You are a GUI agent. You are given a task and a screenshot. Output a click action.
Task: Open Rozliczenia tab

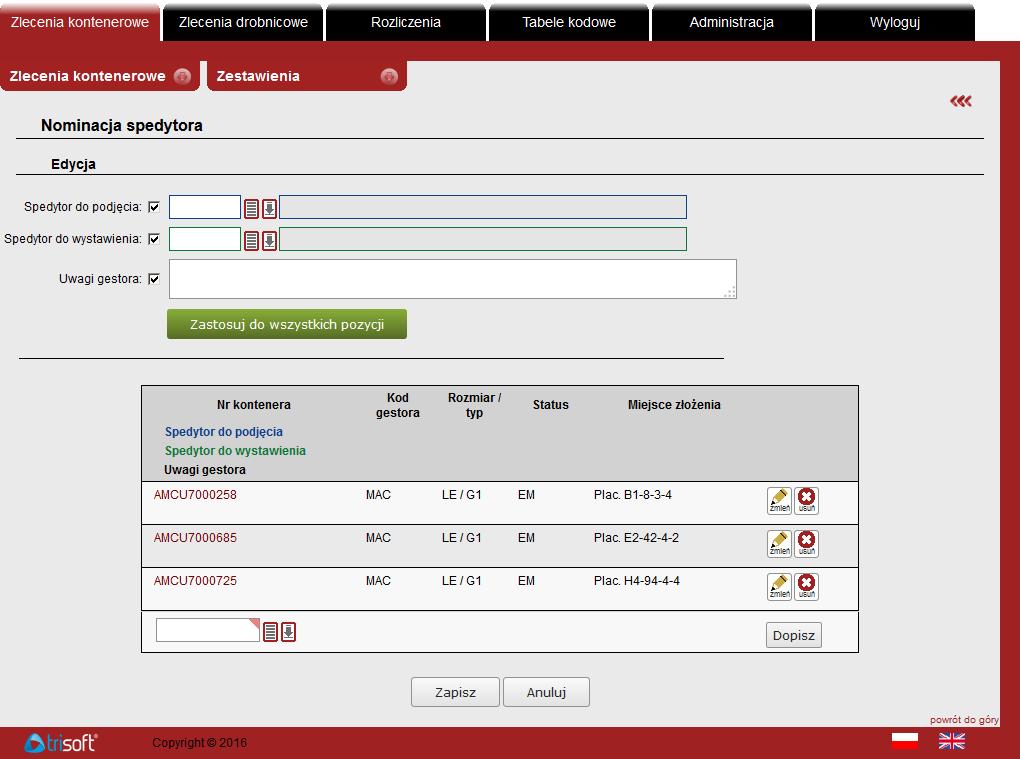[406, 22]
